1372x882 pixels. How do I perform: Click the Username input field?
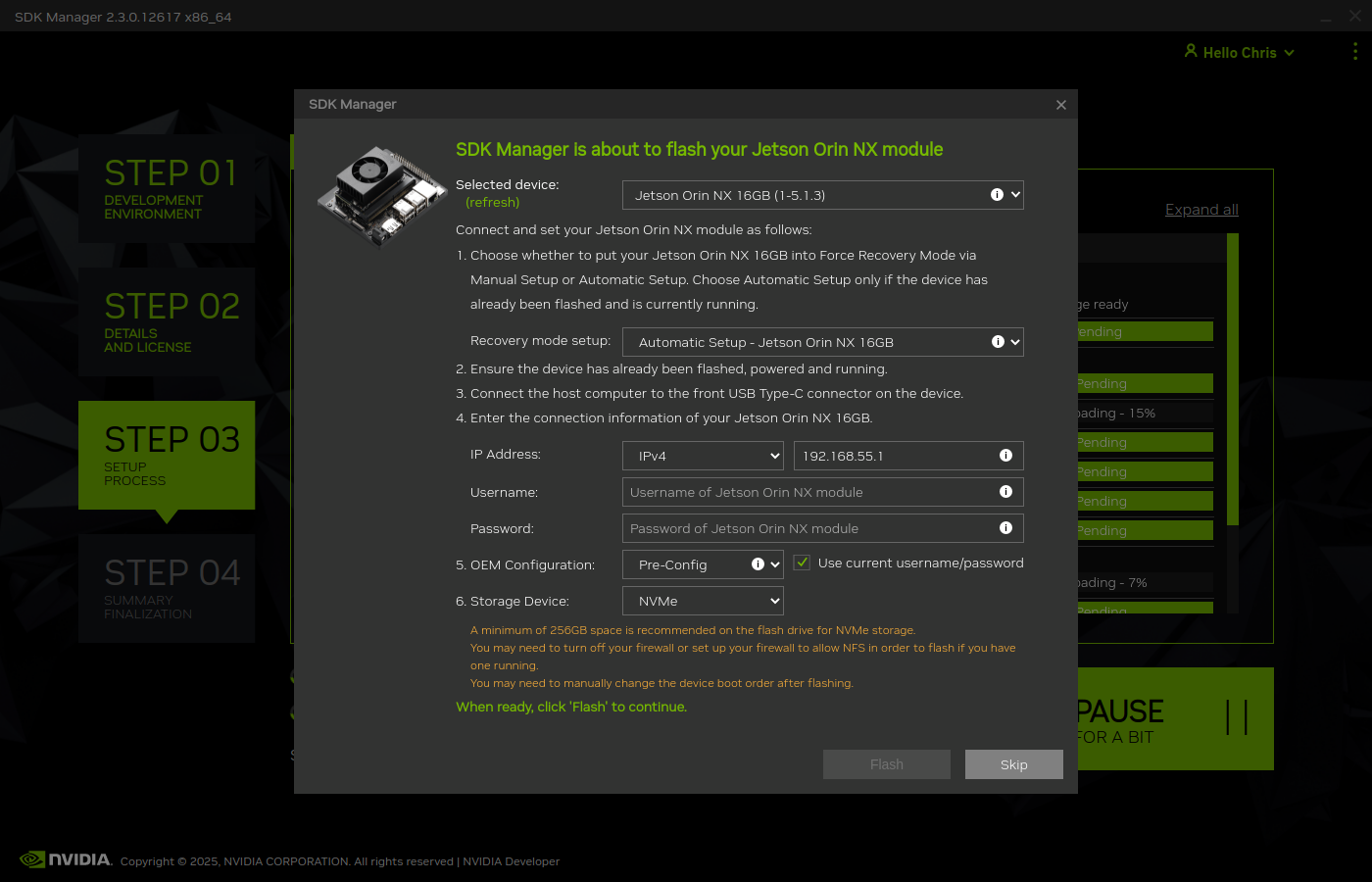pyautogui.click(x=808, y=492)
